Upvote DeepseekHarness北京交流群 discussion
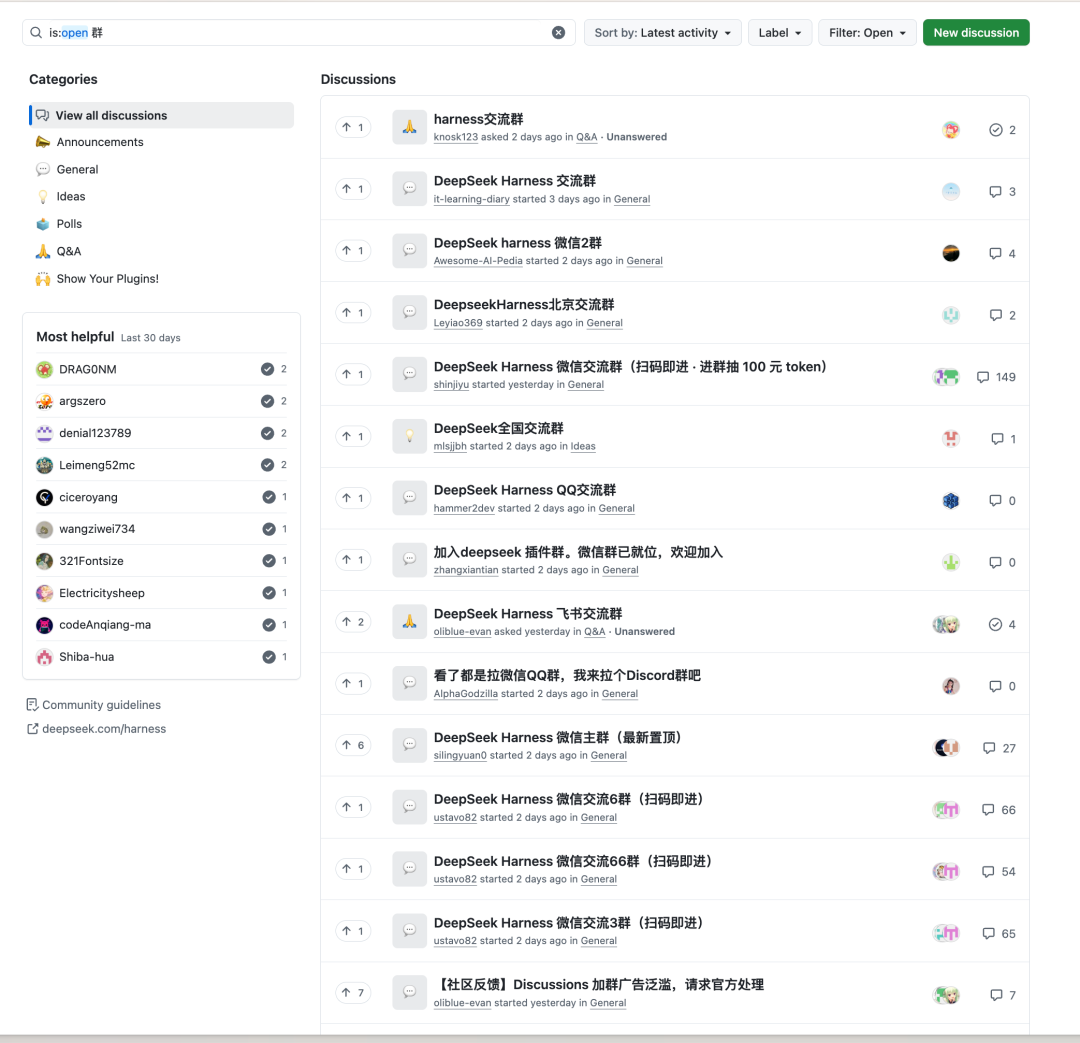The width and height of the screenshot is (1080, 1043). (x=353, y=313)
